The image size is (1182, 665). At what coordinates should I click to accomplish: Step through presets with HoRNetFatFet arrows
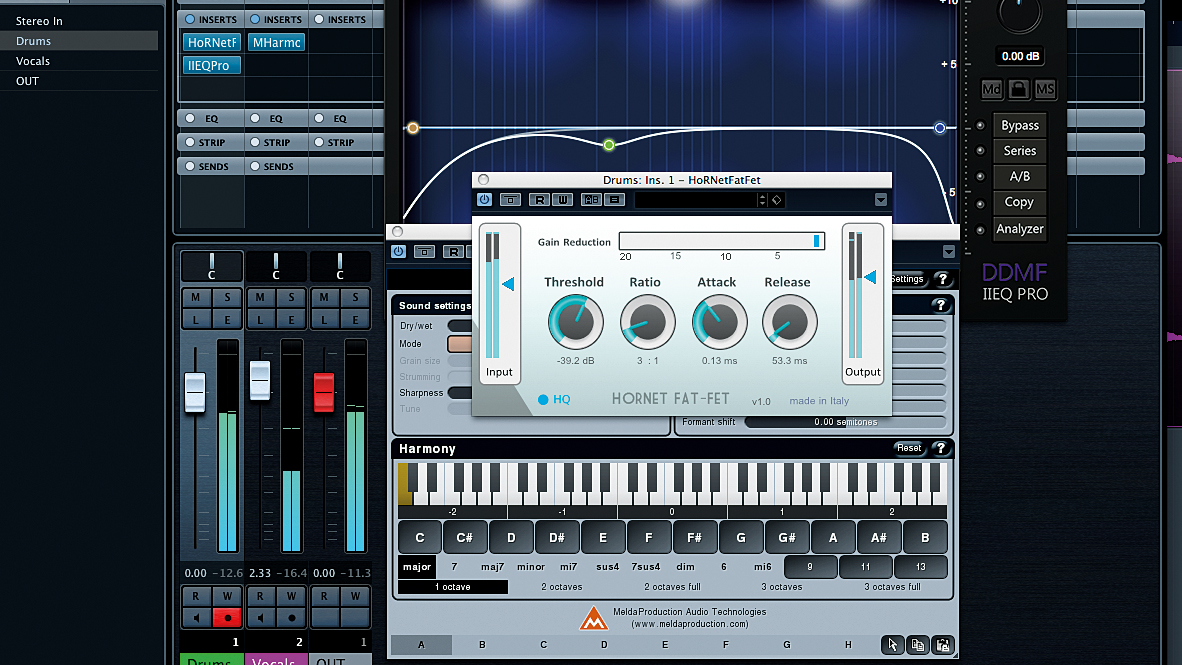(762, 200)
